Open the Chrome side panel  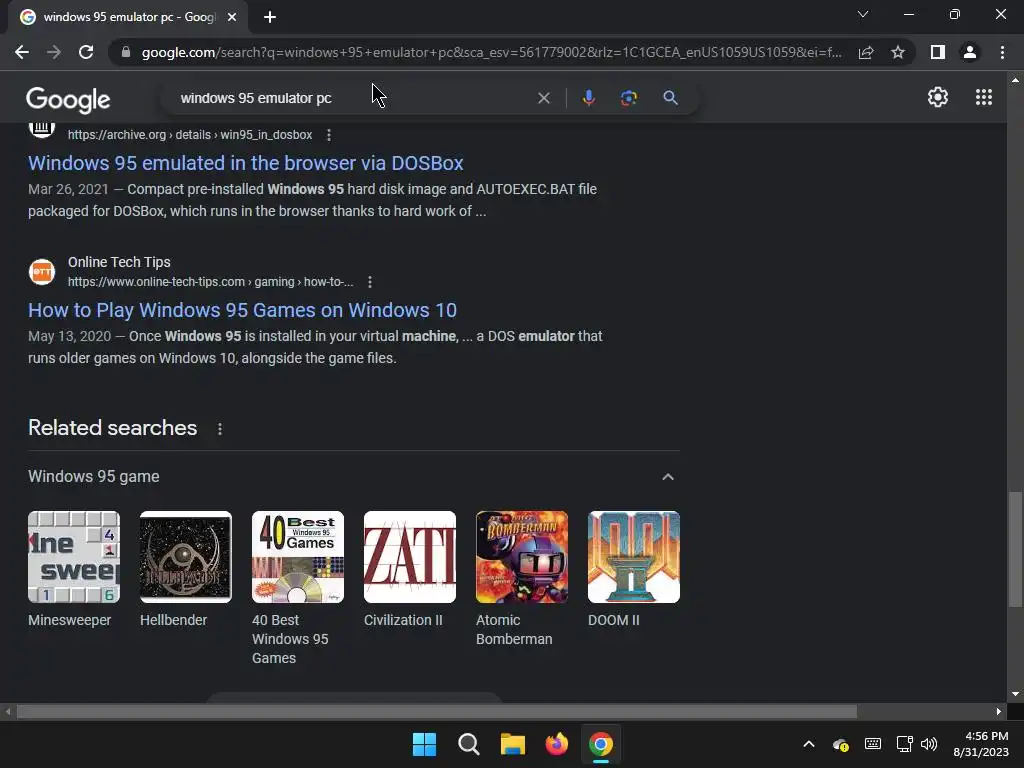[938, 52]
